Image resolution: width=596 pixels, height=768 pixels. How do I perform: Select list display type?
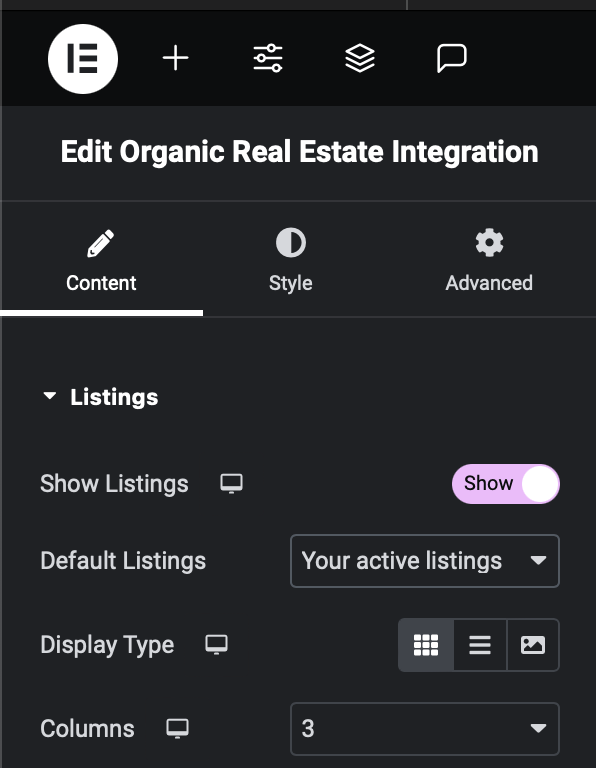coord(480,645)
